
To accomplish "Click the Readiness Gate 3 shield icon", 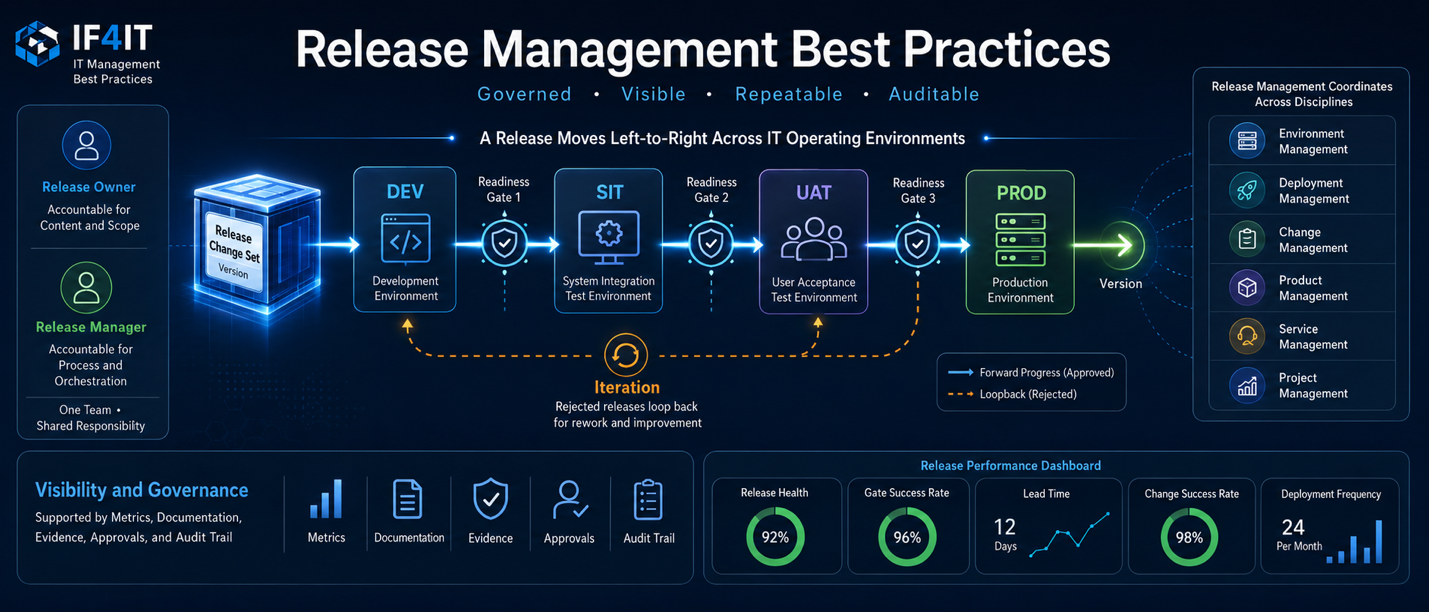I will click(x=917, y=244).
